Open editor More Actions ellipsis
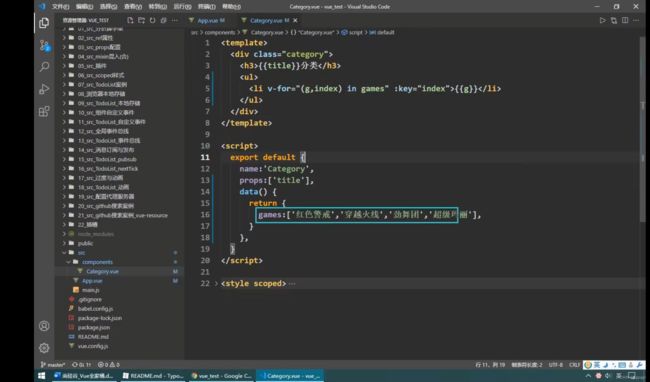The width and height of the screenshot is (650, 382). 636,20
